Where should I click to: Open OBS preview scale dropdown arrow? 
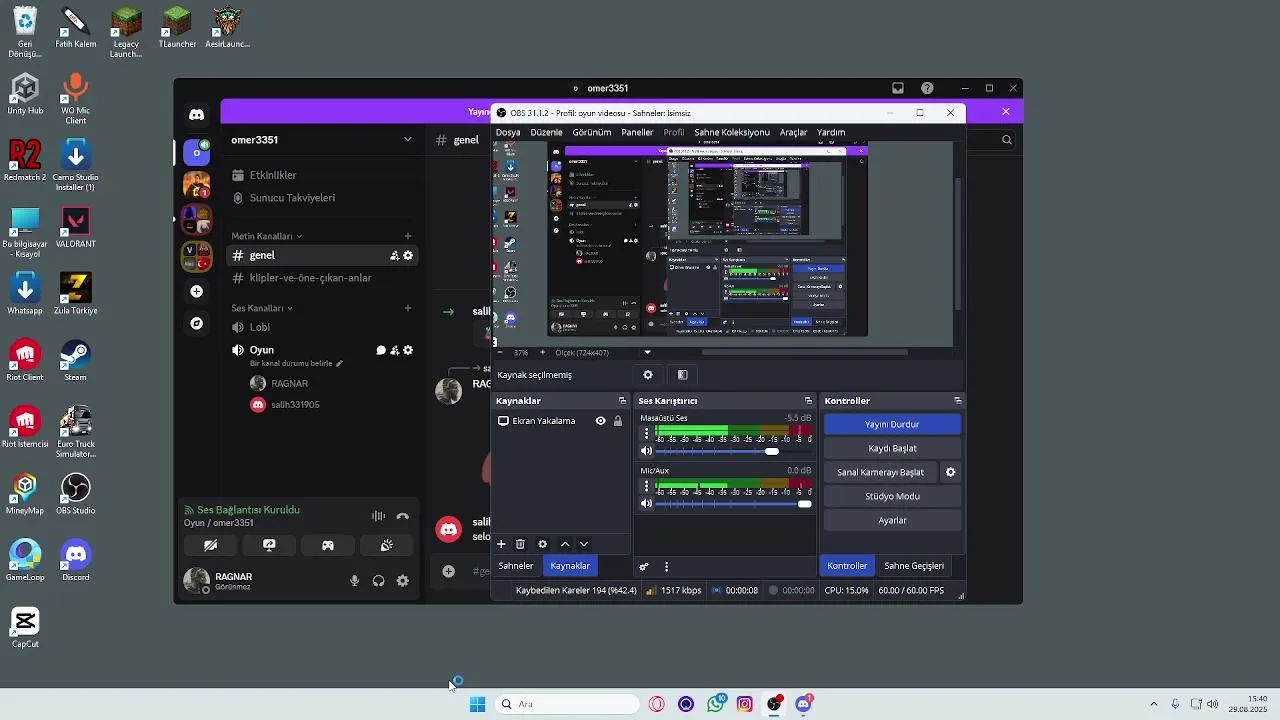tap(647, 352)
